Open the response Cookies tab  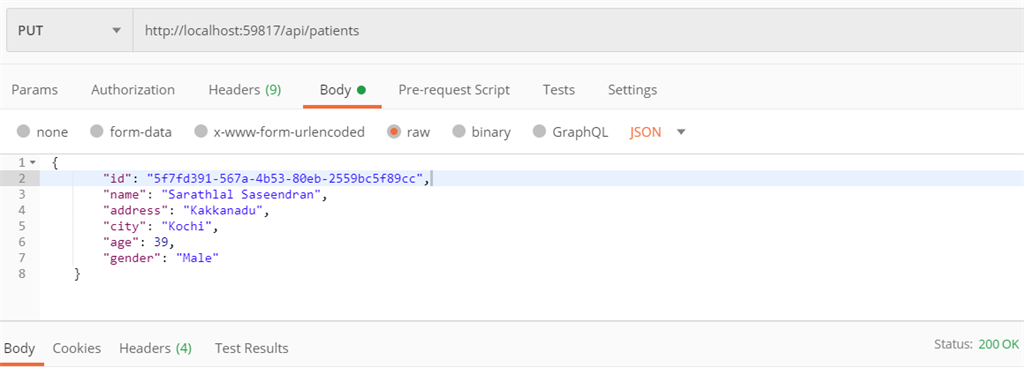[x=77, y=348]
